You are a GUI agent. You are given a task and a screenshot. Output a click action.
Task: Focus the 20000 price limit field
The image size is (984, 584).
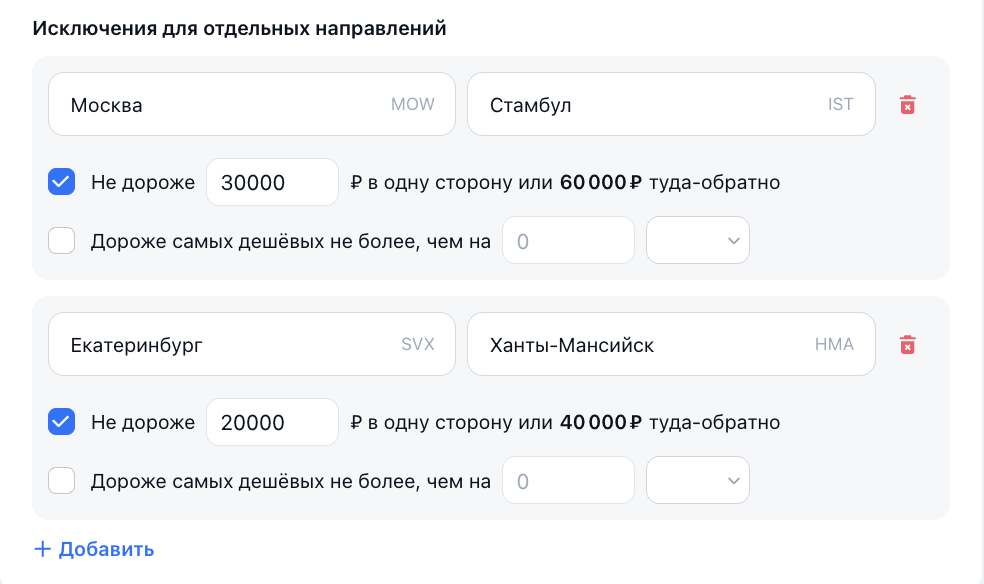272,422
